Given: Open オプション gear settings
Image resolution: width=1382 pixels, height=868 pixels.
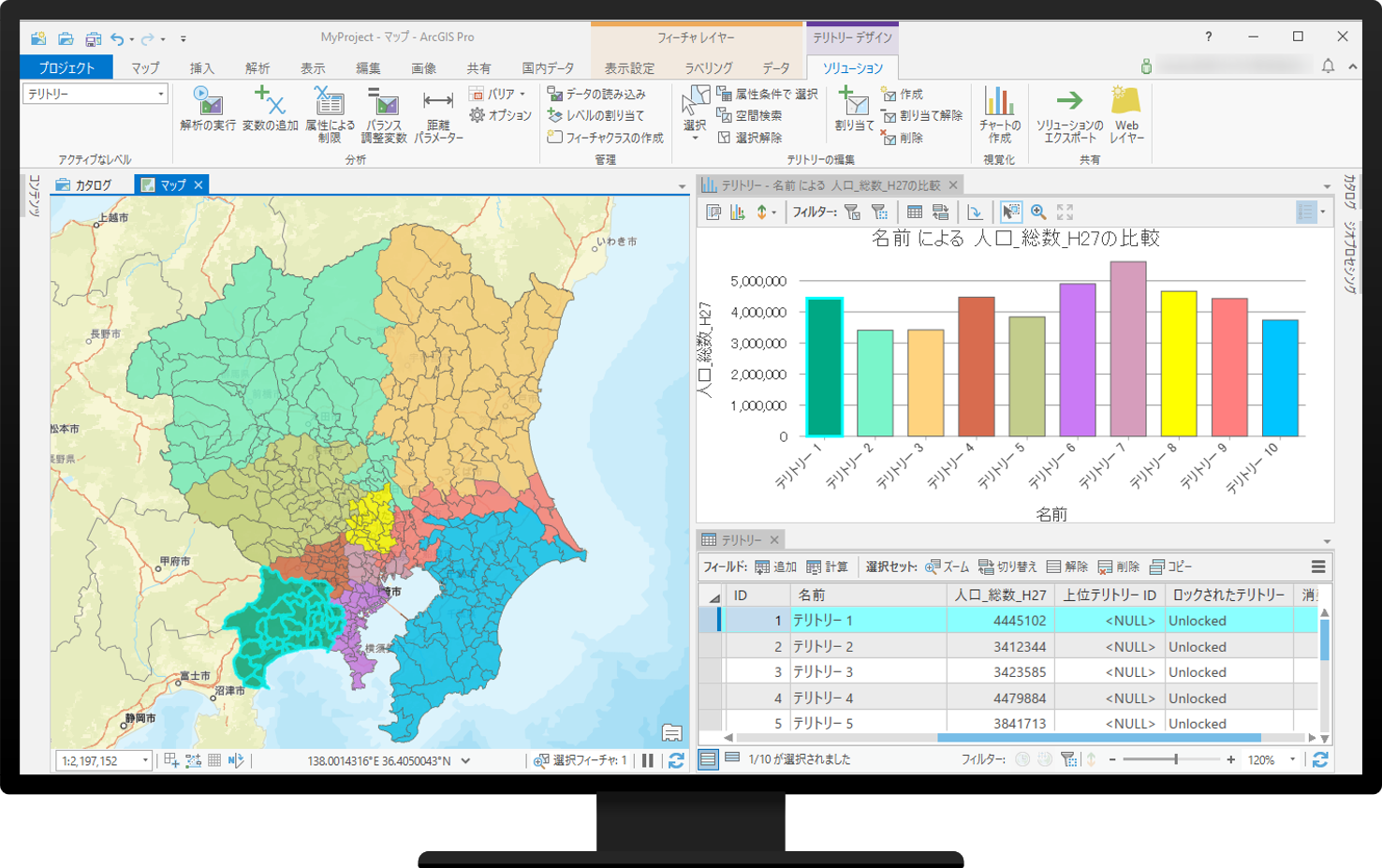Looking at the screenshot, I should click(x=500, y=115).
